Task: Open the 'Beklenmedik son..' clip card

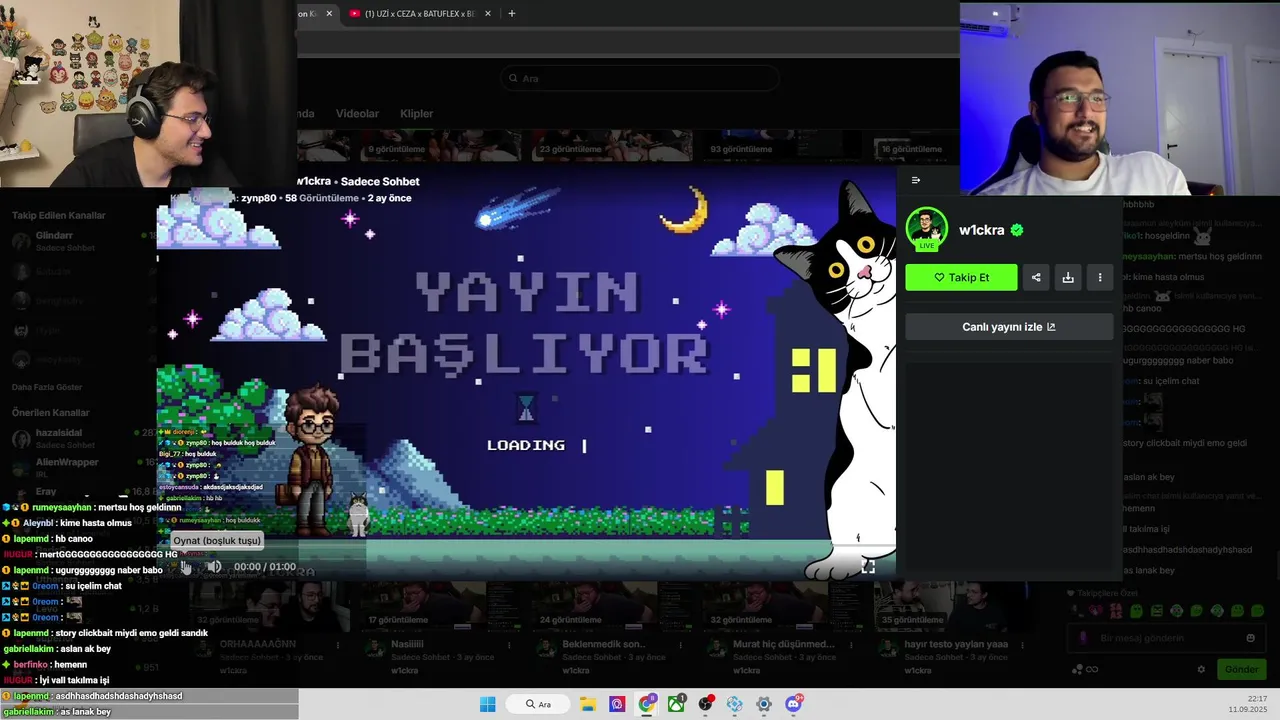Action: point(612,629)
